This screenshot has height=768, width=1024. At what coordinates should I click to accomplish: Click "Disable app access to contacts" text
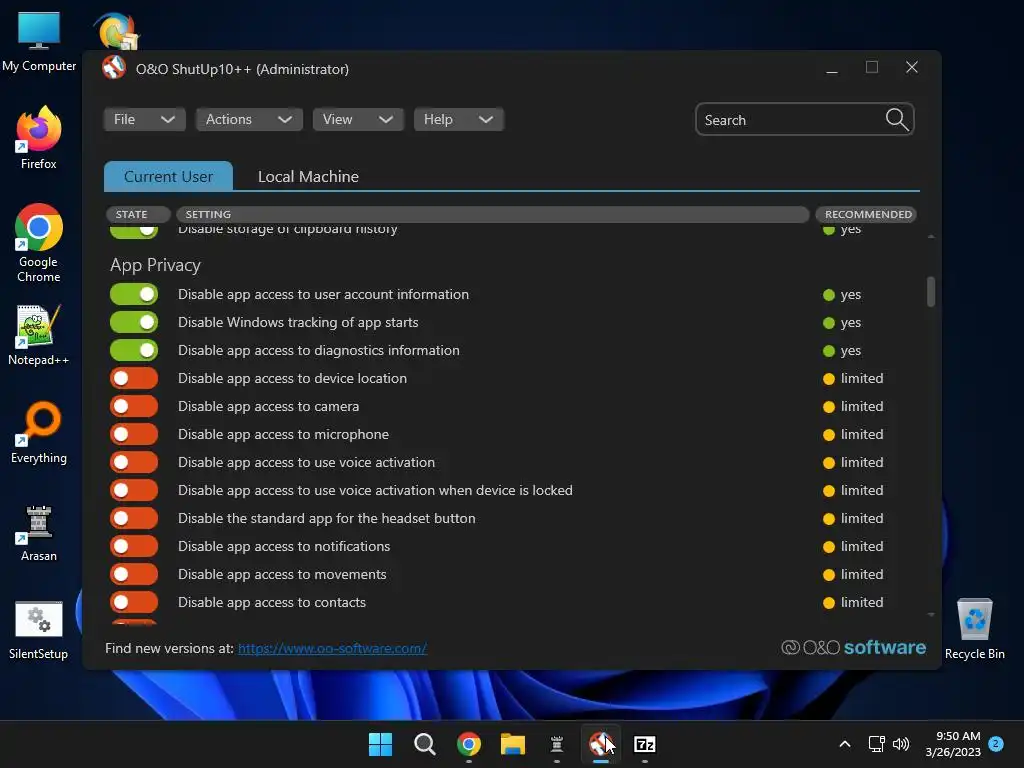(272, 602)
